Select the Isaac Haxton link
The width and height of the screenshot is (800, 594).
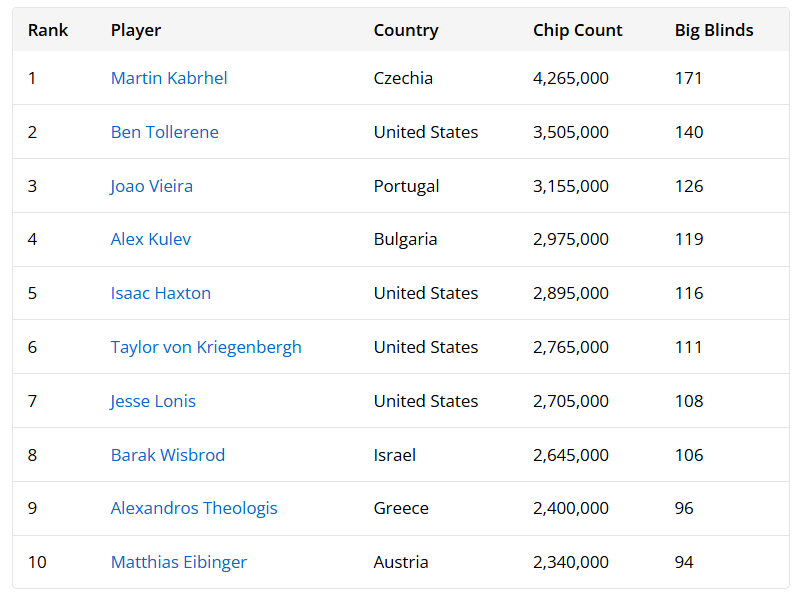161,293
